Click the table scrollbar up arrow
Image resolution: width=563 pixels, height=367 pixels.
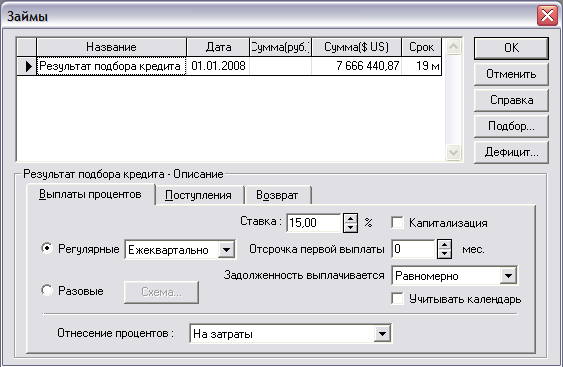[453, 47]
